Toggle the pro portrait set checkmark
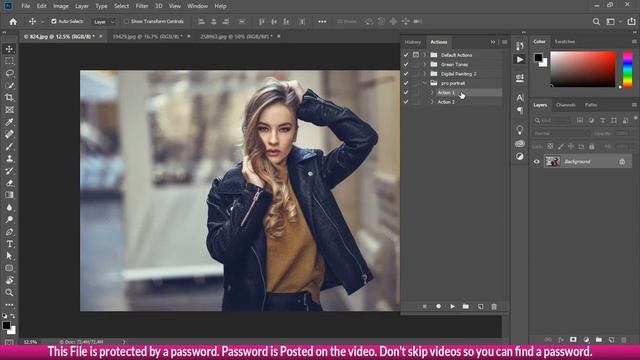The height and width of the screenshot is (360, 640). (x=406, y=83)
